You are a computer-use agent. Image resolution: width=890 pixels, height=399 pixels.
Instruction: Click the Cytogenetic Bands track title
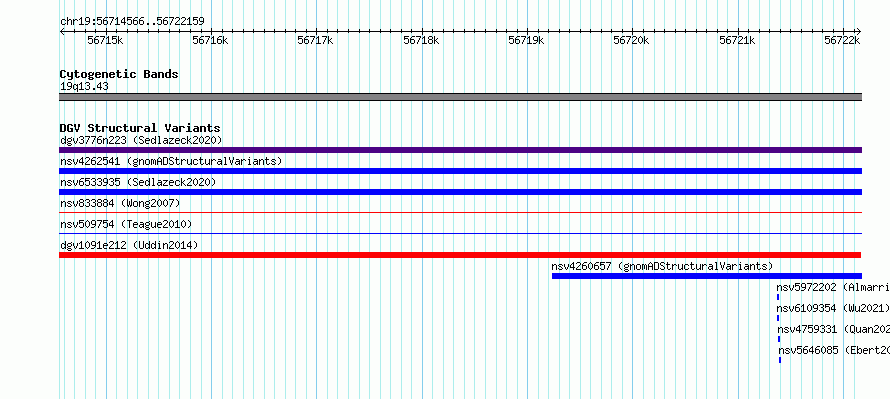click(119, 74)
